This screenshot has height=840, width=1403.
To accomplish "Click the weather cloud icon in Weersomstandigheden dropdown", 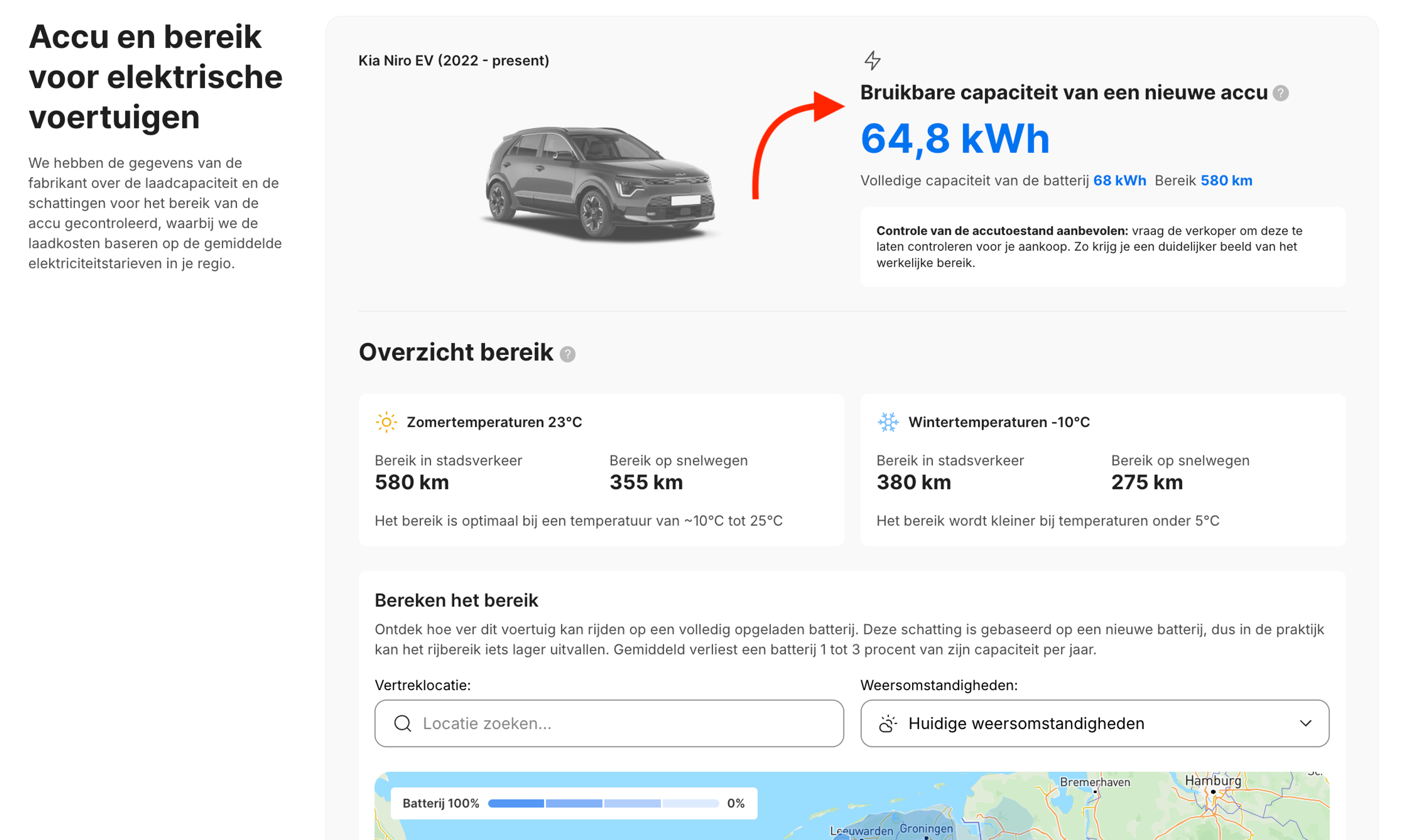I will click(888, 723).
